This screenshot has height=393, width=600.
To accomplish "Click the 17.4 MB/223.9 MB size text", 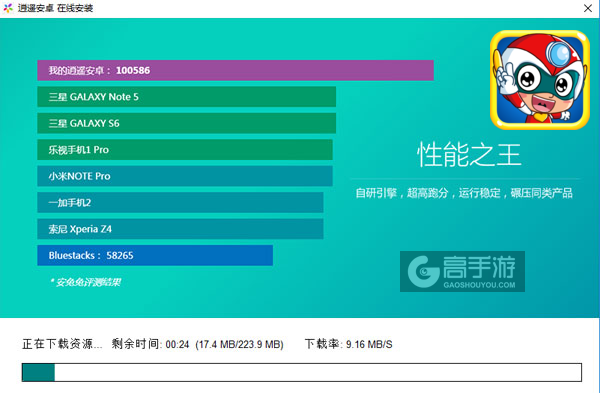I will [x=239, y=344].
